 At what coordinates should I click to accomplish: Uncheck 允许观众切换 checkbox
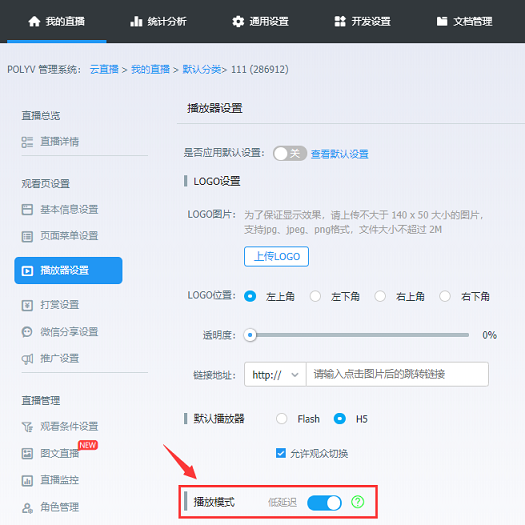(x=281, y=453)
